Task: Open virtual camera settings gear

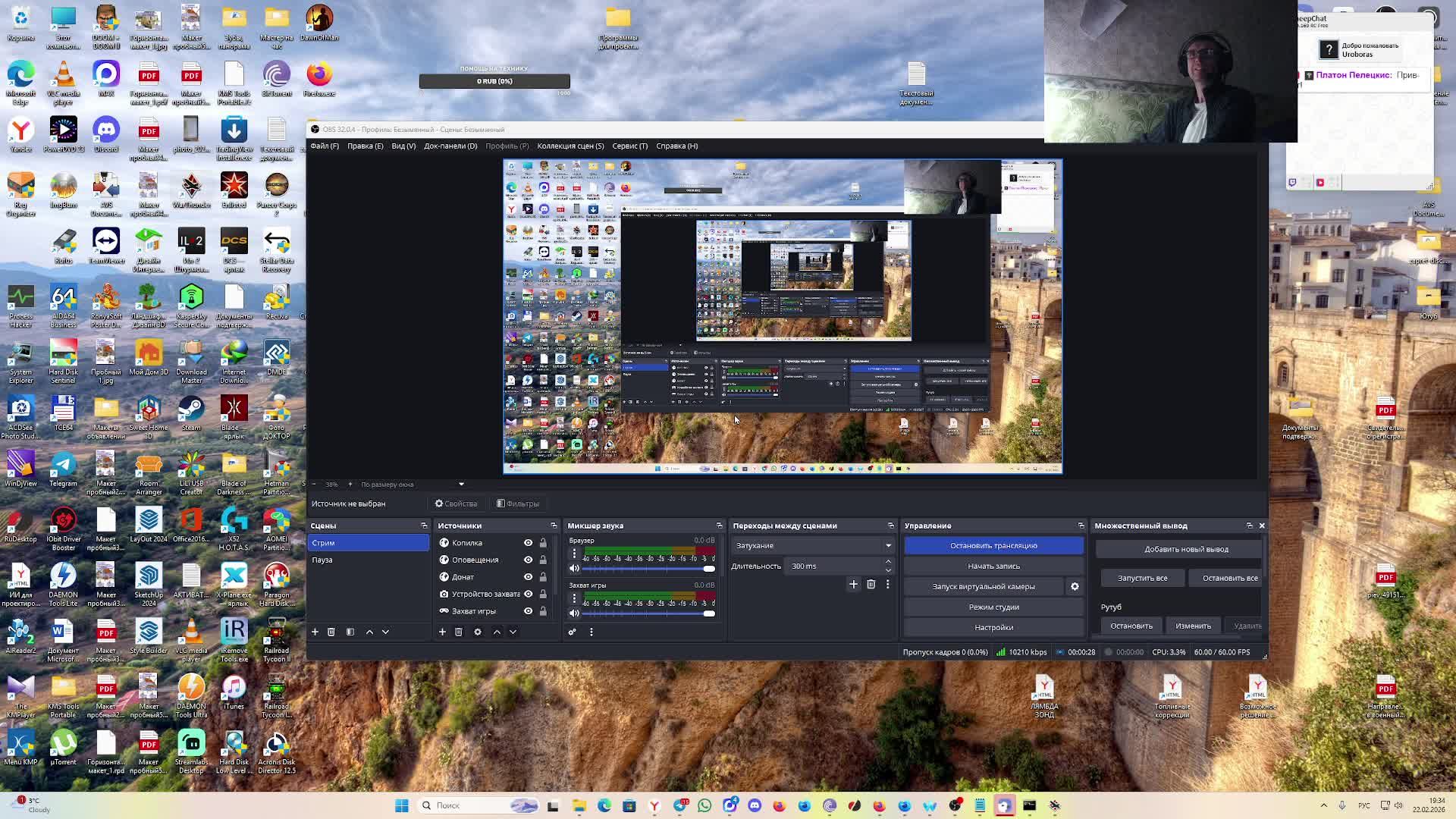Action: coord(1075,586)
